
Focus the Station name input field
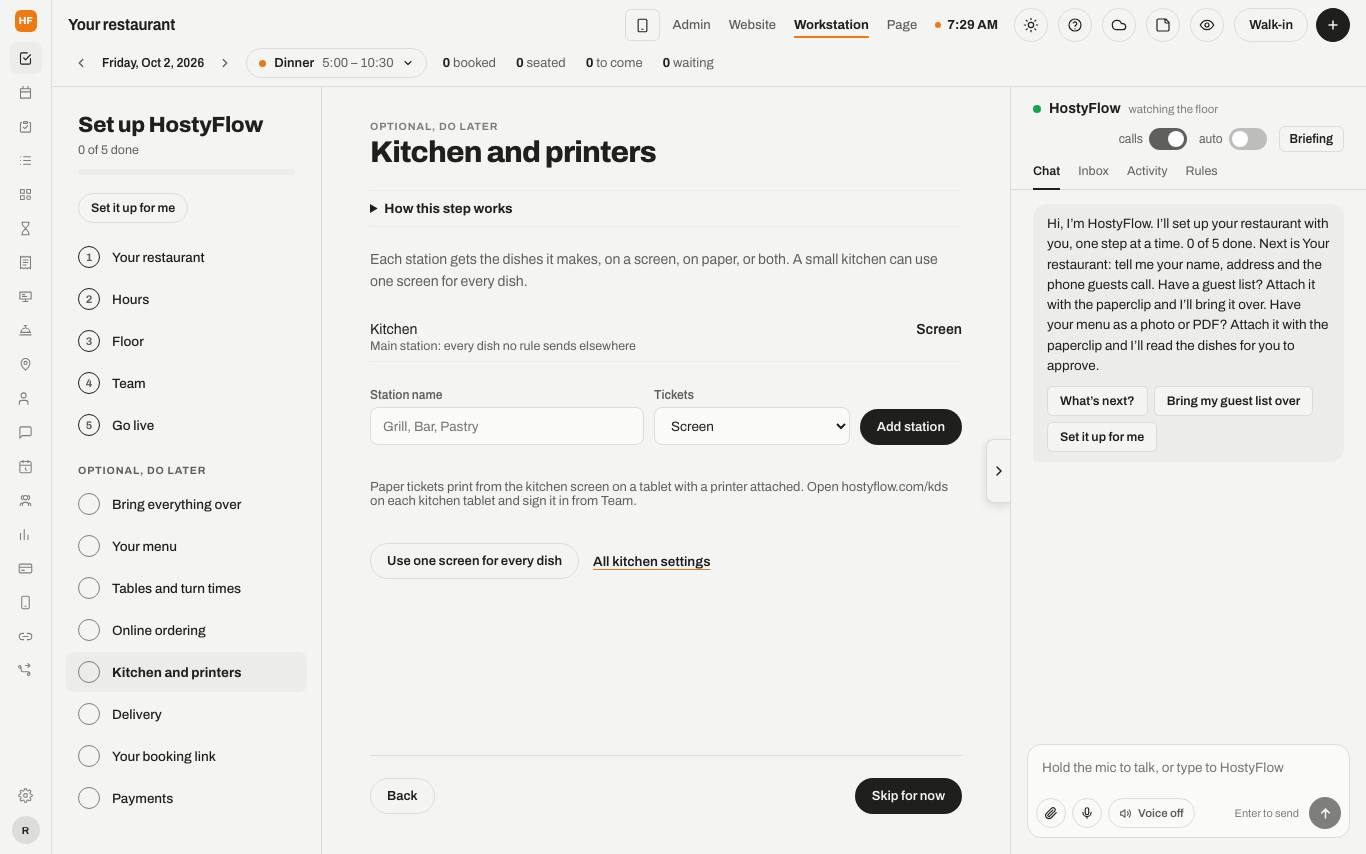coord(507,426)
